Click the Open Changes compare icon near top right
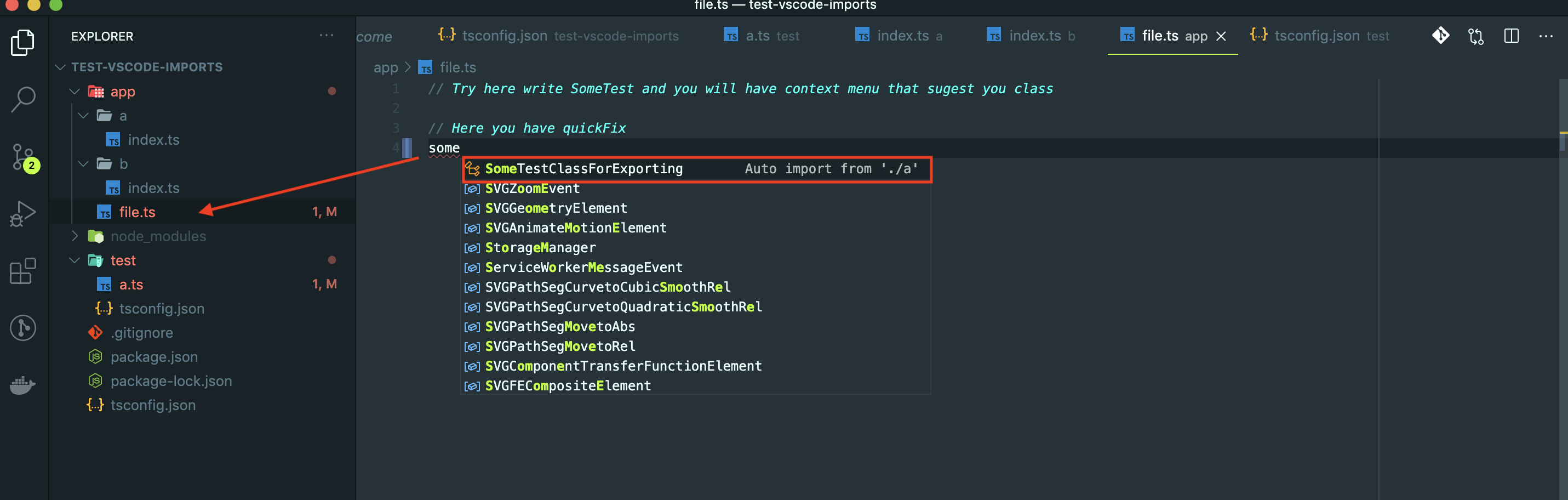The image size is (1568, 500). [1476, 36]
